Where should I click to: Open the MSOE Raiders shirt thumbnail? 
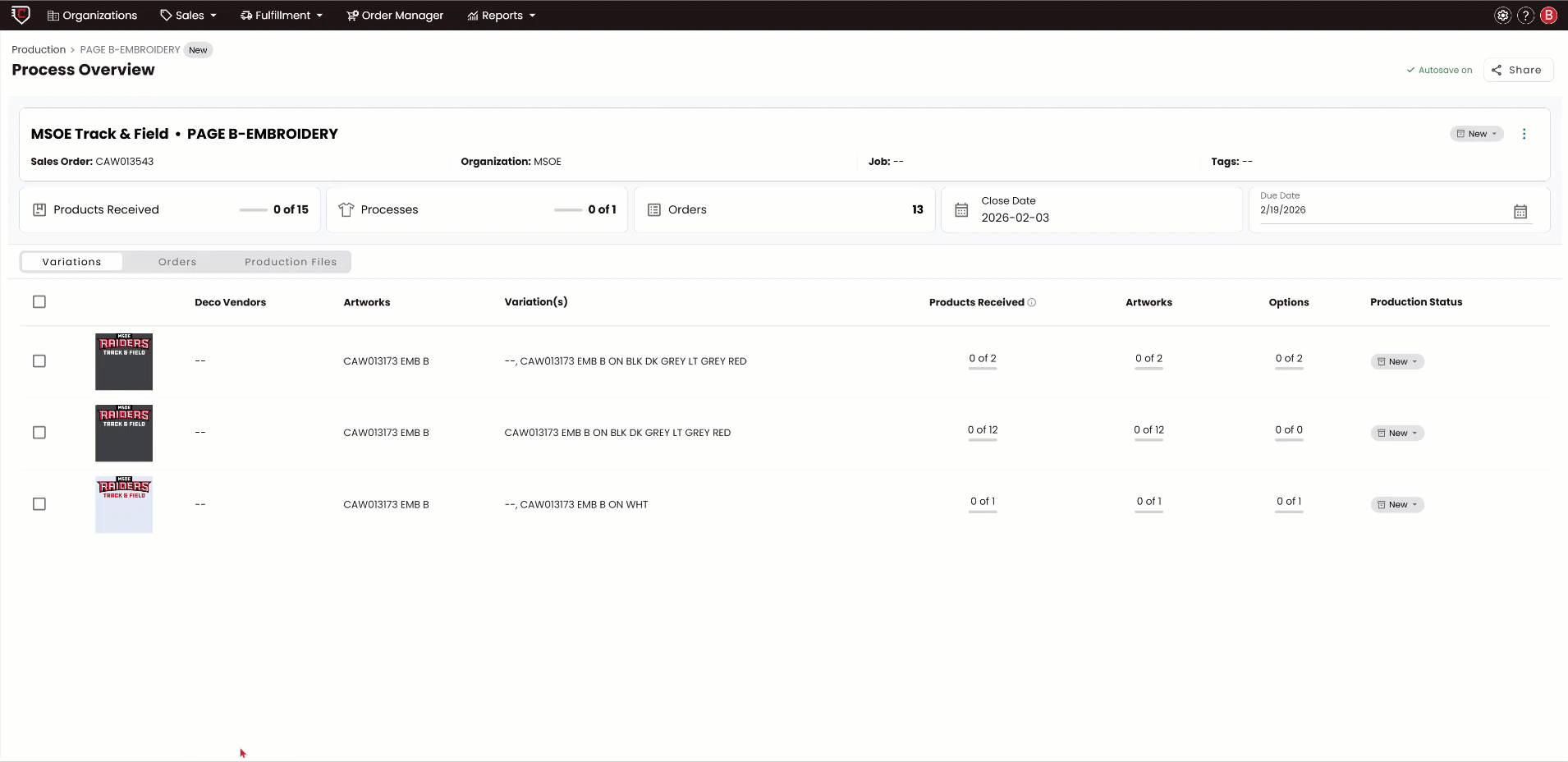(x=123, y=361)
